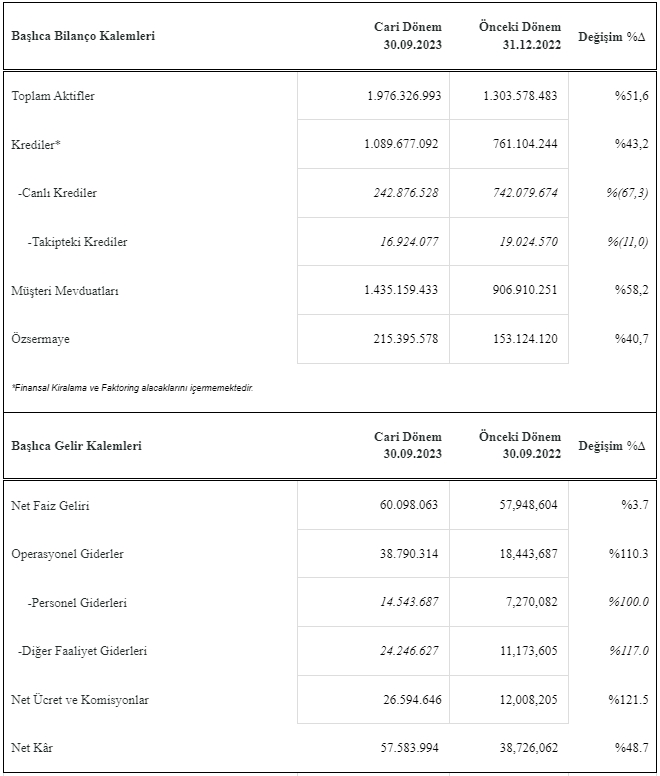
Task: Click the Başlıca Bilanço Kalemleri header
Action: tap(83, 36)
